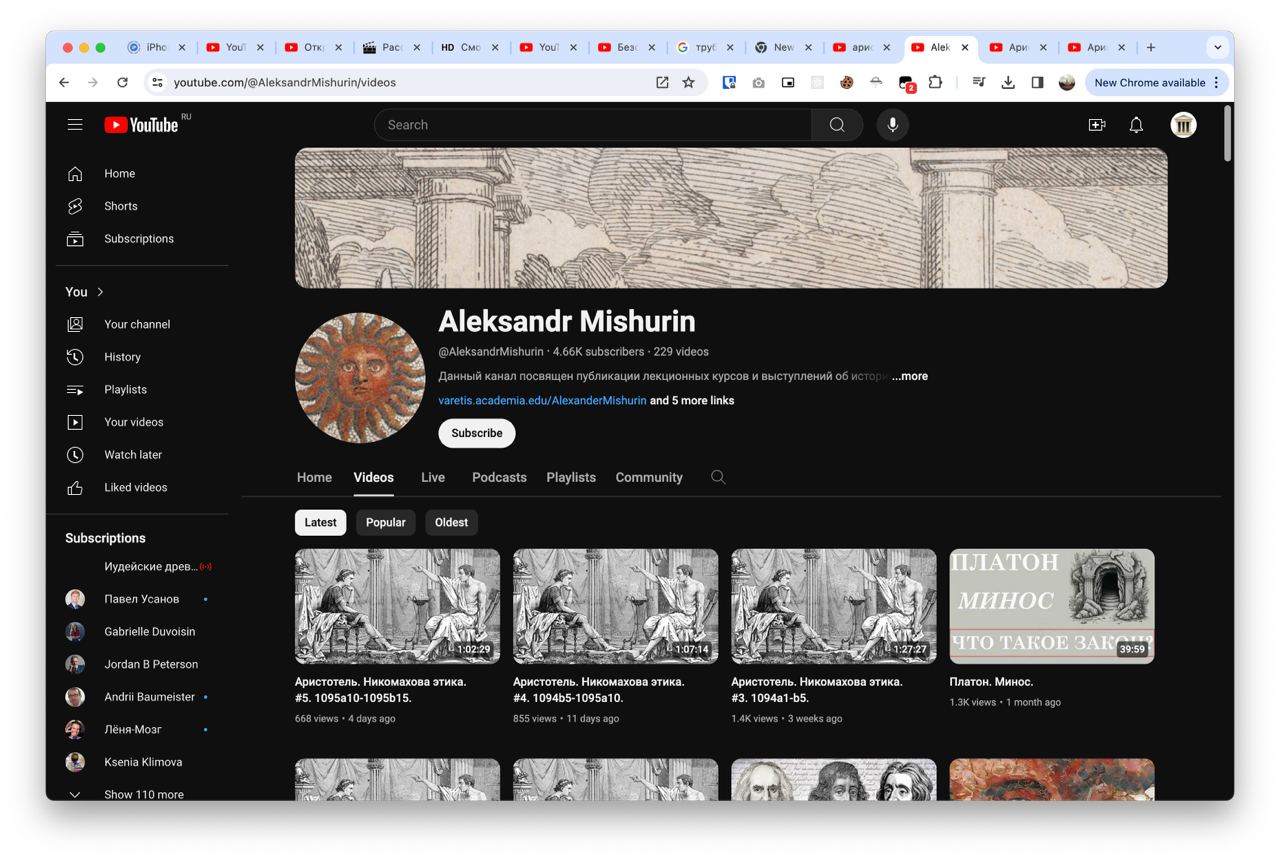Image resolution: width=1280 pixels, height=861 pixels.
Task: Open the YouTube guide hamburger menu
Action: (75, 125)
